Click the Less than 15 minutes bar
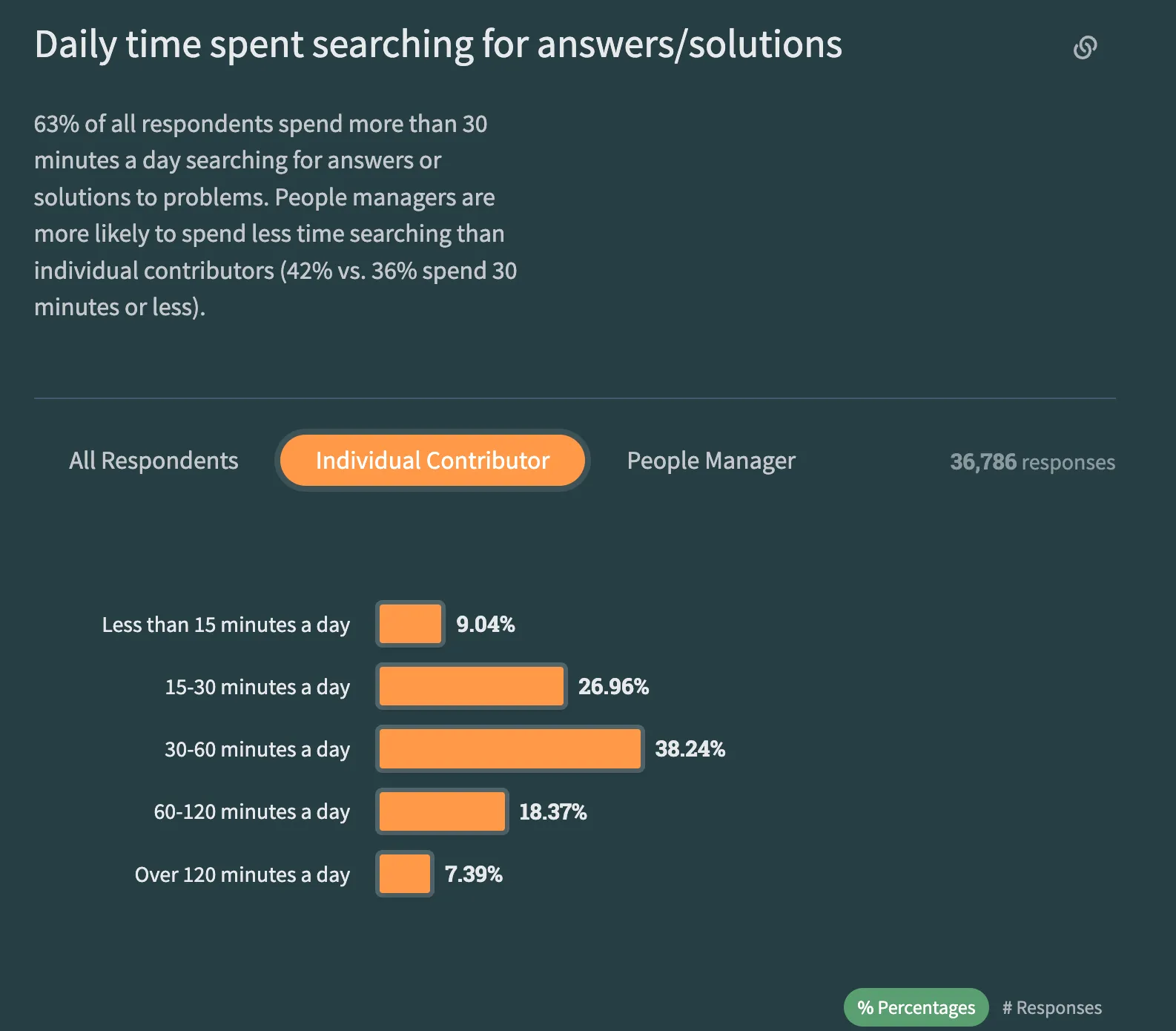Image resolution: width=1176 pixels, height=1031 pixels. 410,624
